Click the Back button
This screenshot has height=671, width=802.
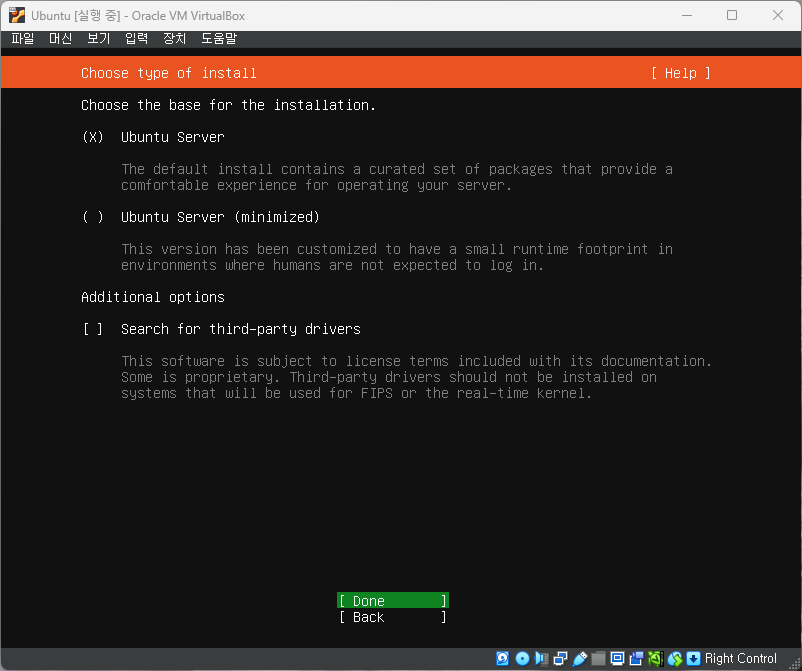pyautogui.click(x=393, y=617)
